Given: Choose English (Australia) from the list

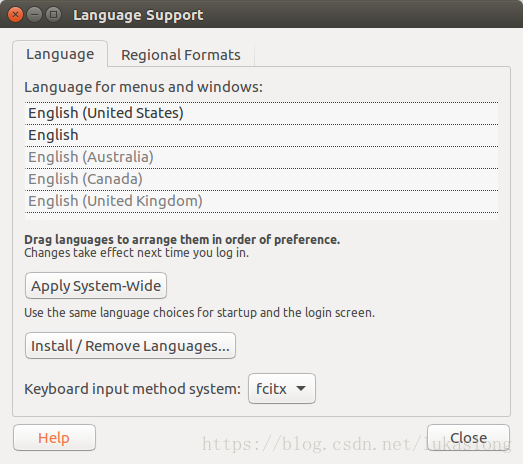Looking at the screenshot, I should coord(262,157).
